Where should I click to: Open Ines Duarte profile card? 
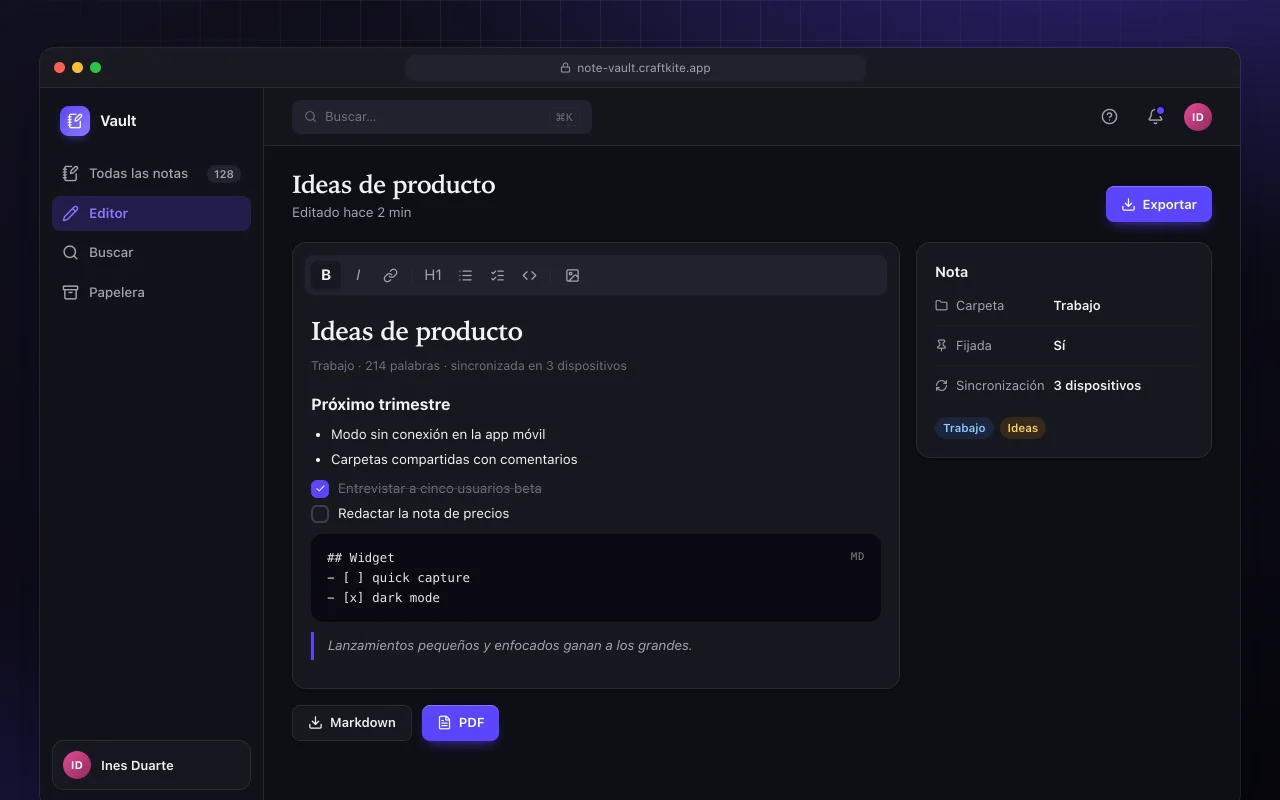[151, 765]
